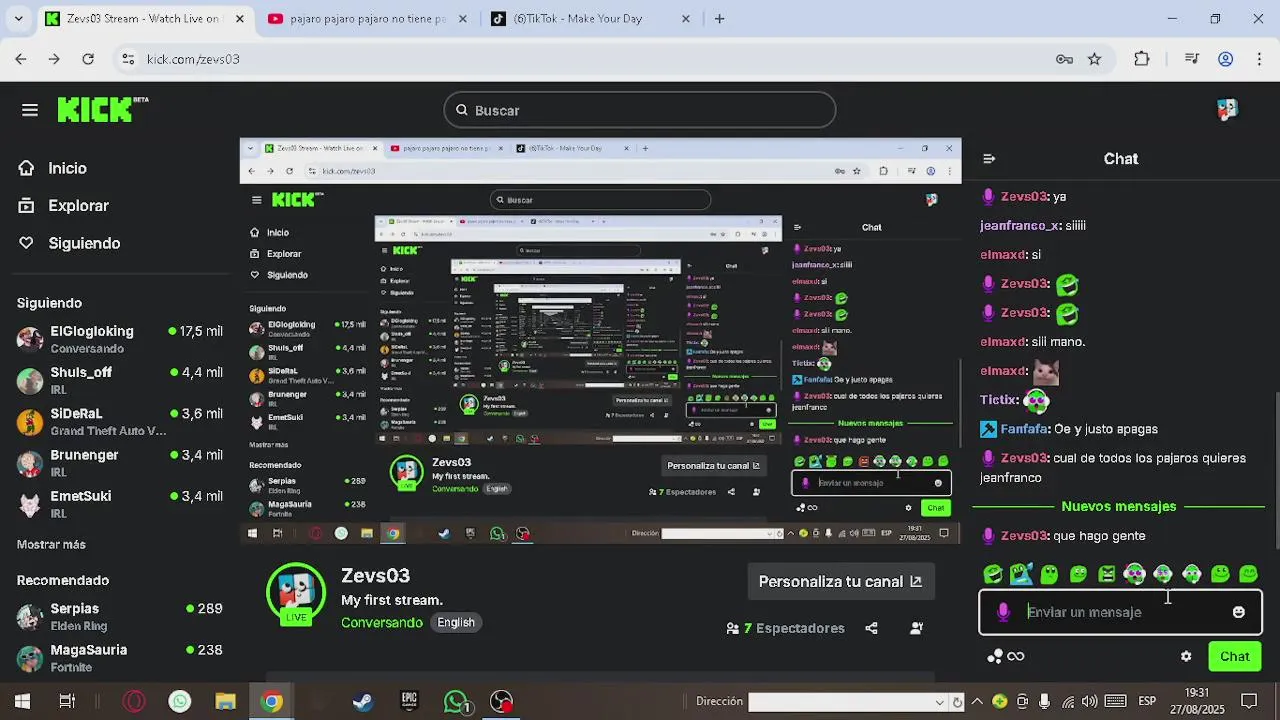Open Chrome extensions puzzle icon
1280x720 pixels.
(1142, 59)
